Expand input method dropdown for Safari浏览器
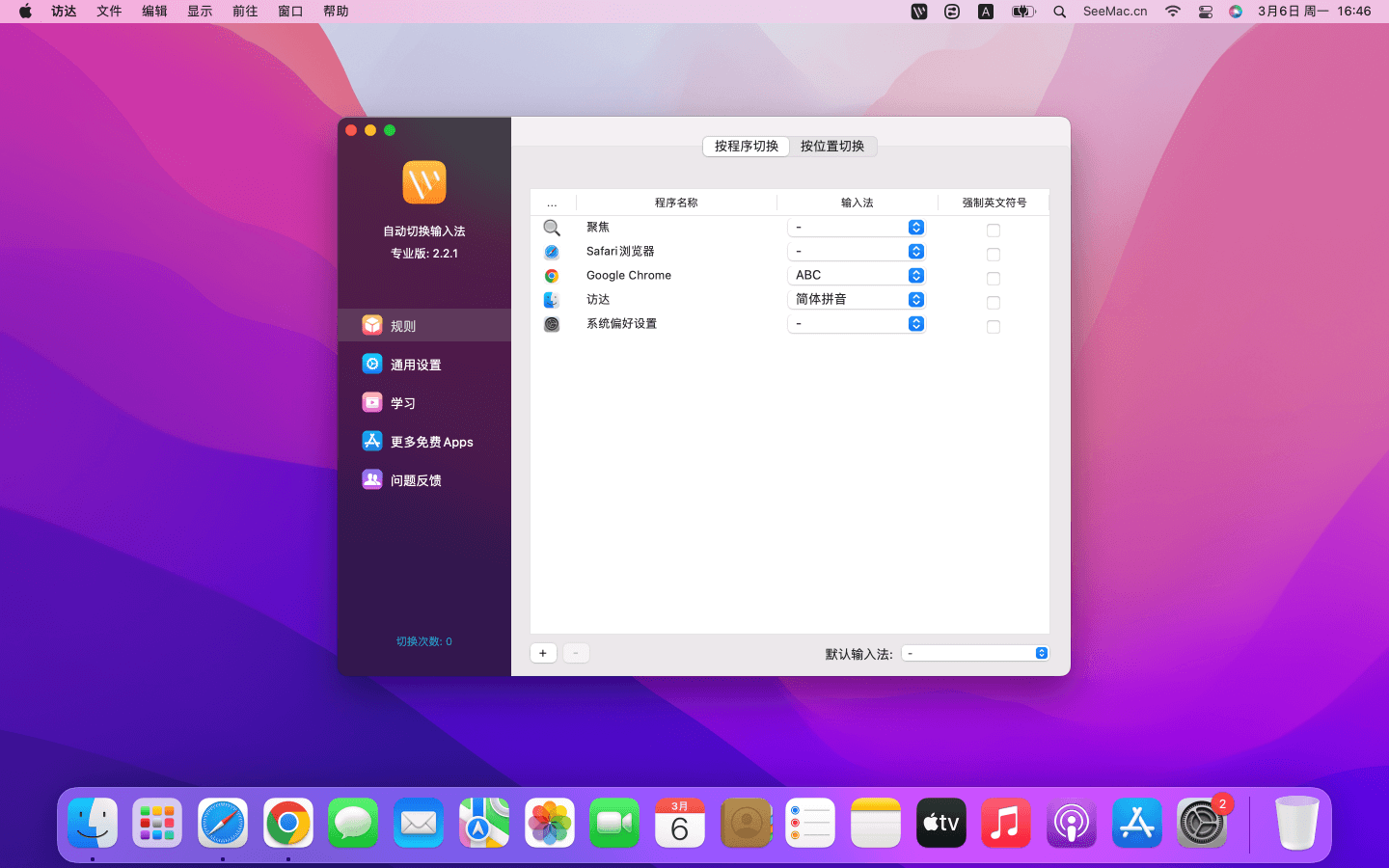This screenshot has height=868, width=1389. (857, 252)
